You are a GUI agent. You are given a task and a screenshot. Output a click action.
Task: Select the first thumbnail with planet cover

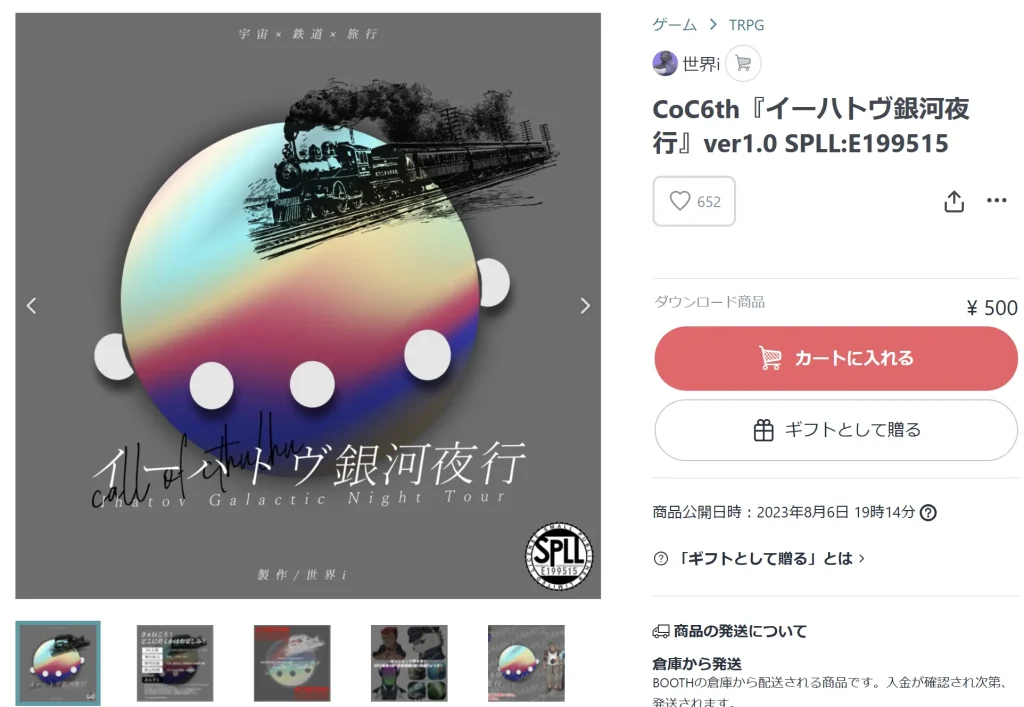[58, 663]
